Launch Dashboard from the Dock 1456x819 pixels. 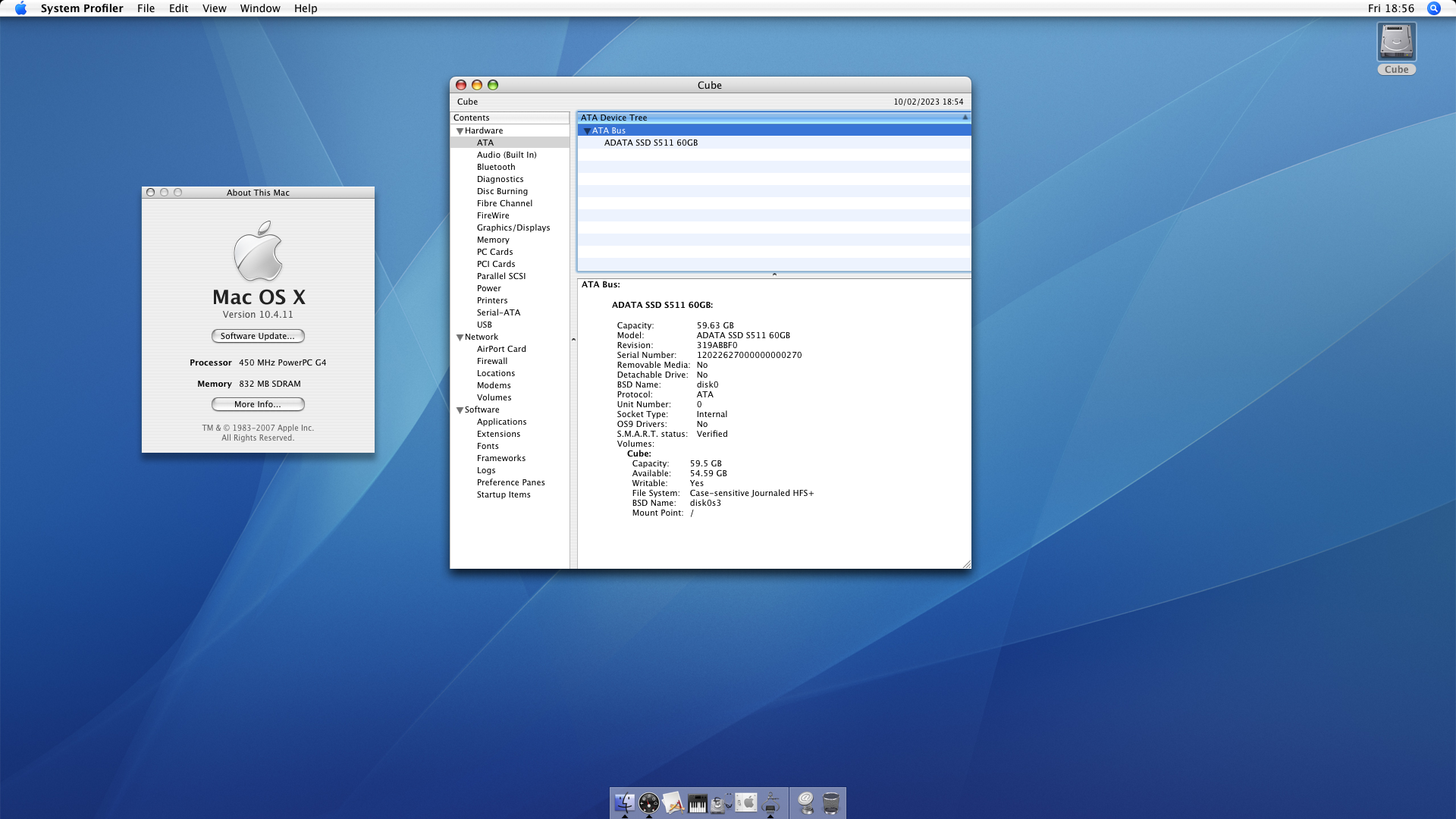649,802
